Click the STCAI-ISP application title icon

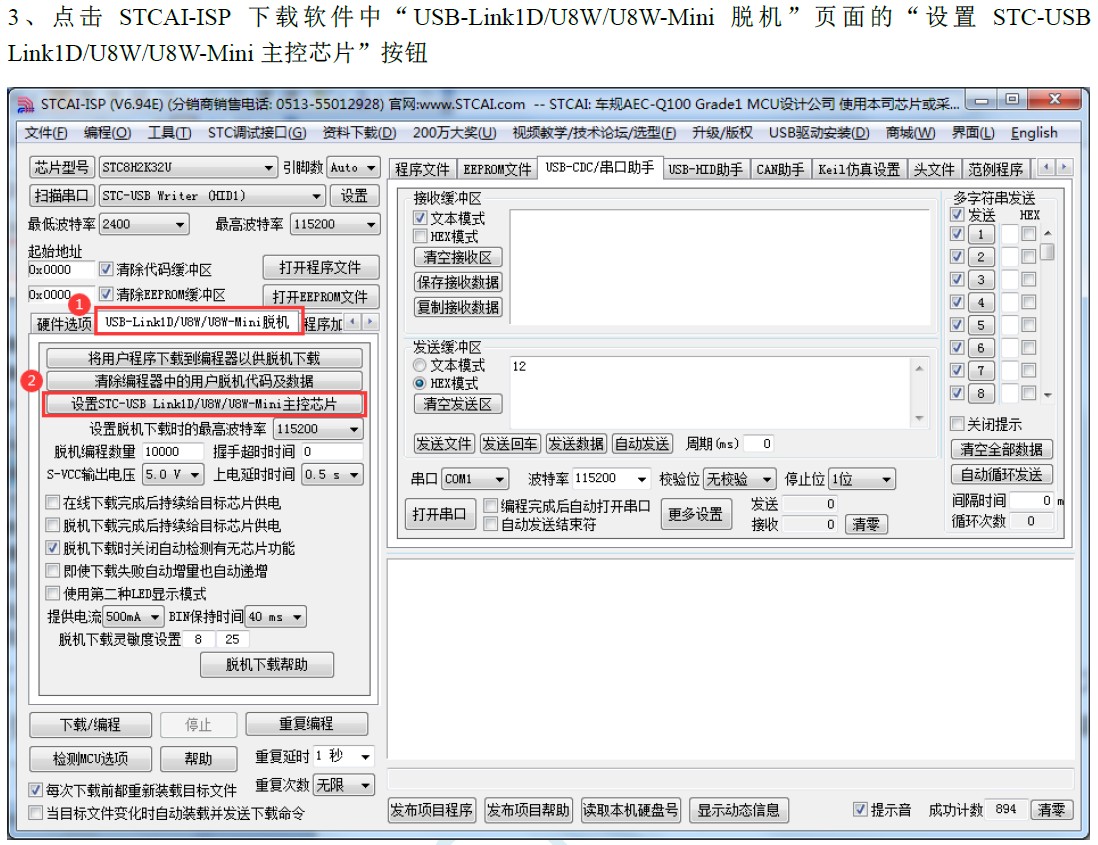pyautogui.click(x=25, y=104)
